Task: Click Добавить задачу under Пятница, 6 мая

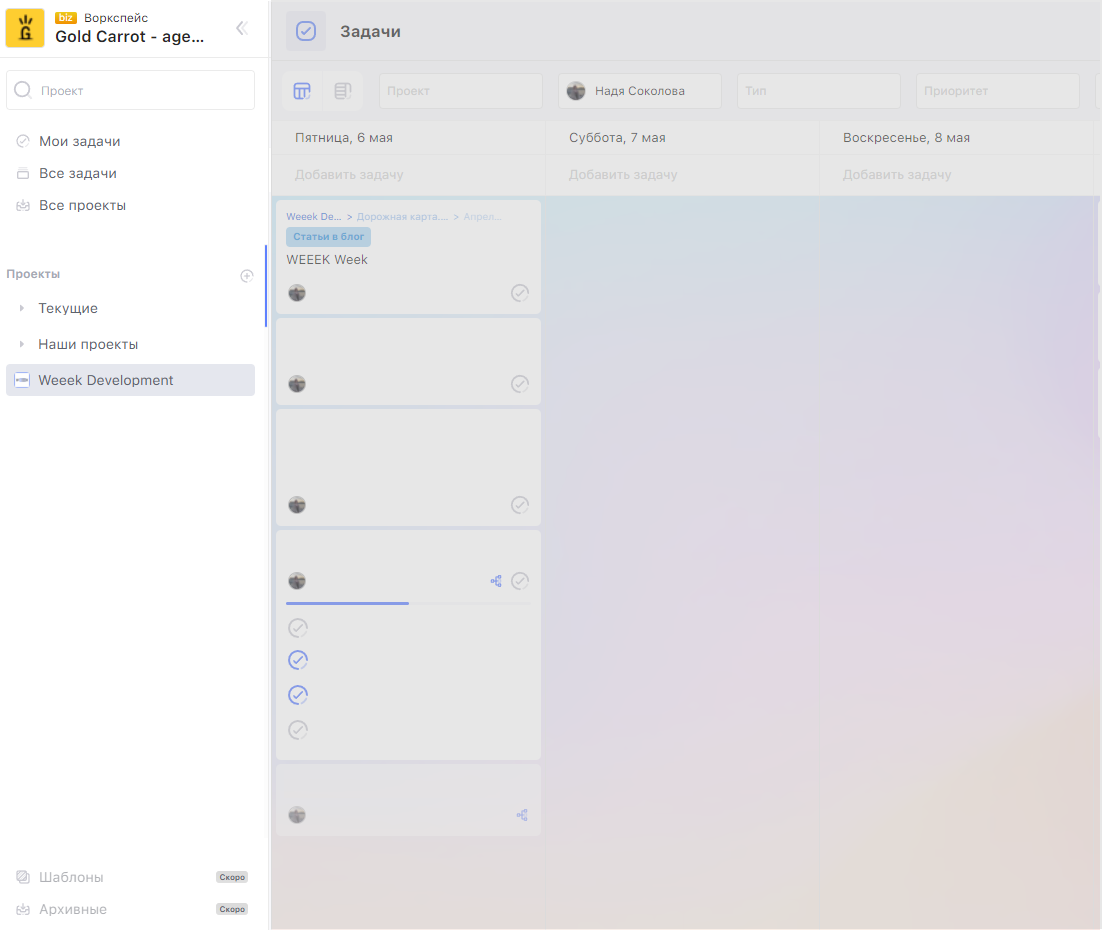Action: (349, 175)
